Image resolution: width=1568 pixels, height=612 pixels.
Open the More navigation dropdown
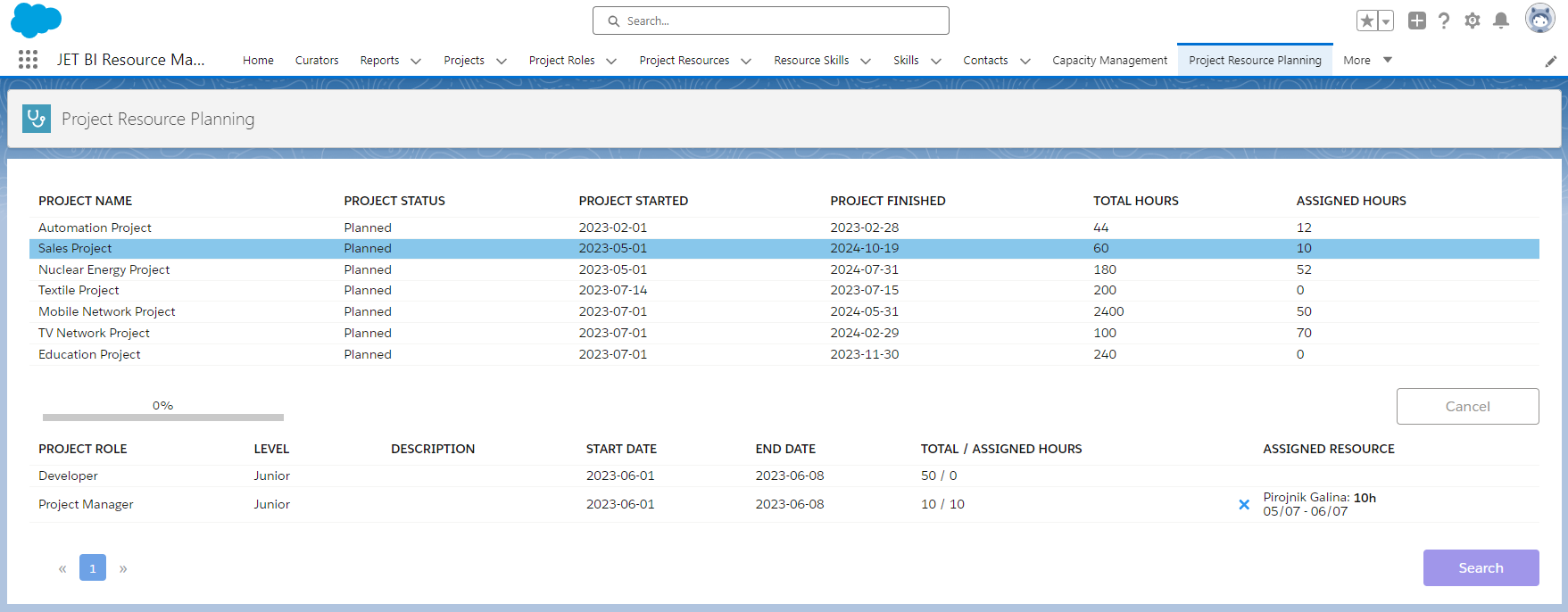pos(1367,60)
